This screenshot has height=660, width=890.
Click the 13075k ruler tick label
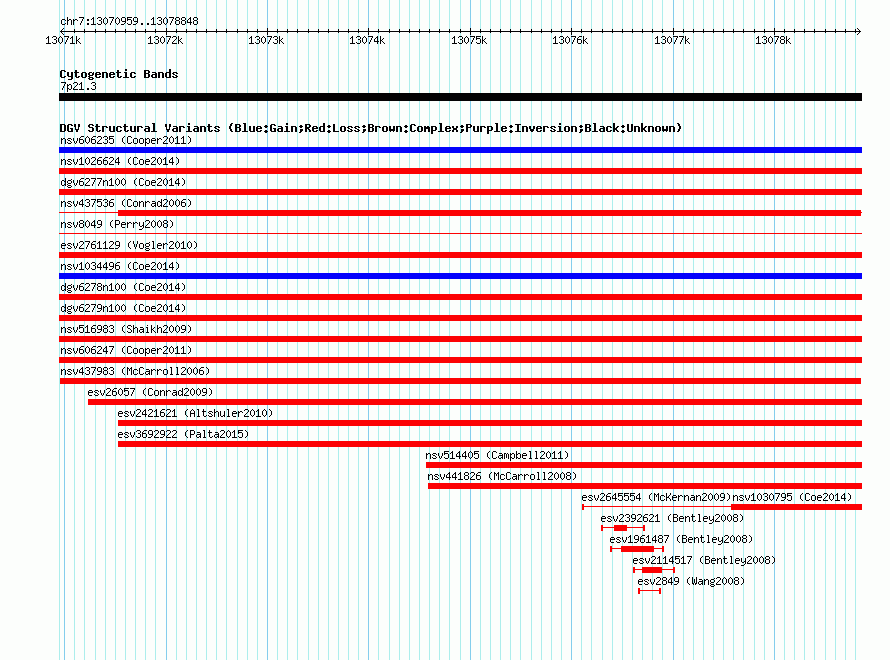(469, 40)
